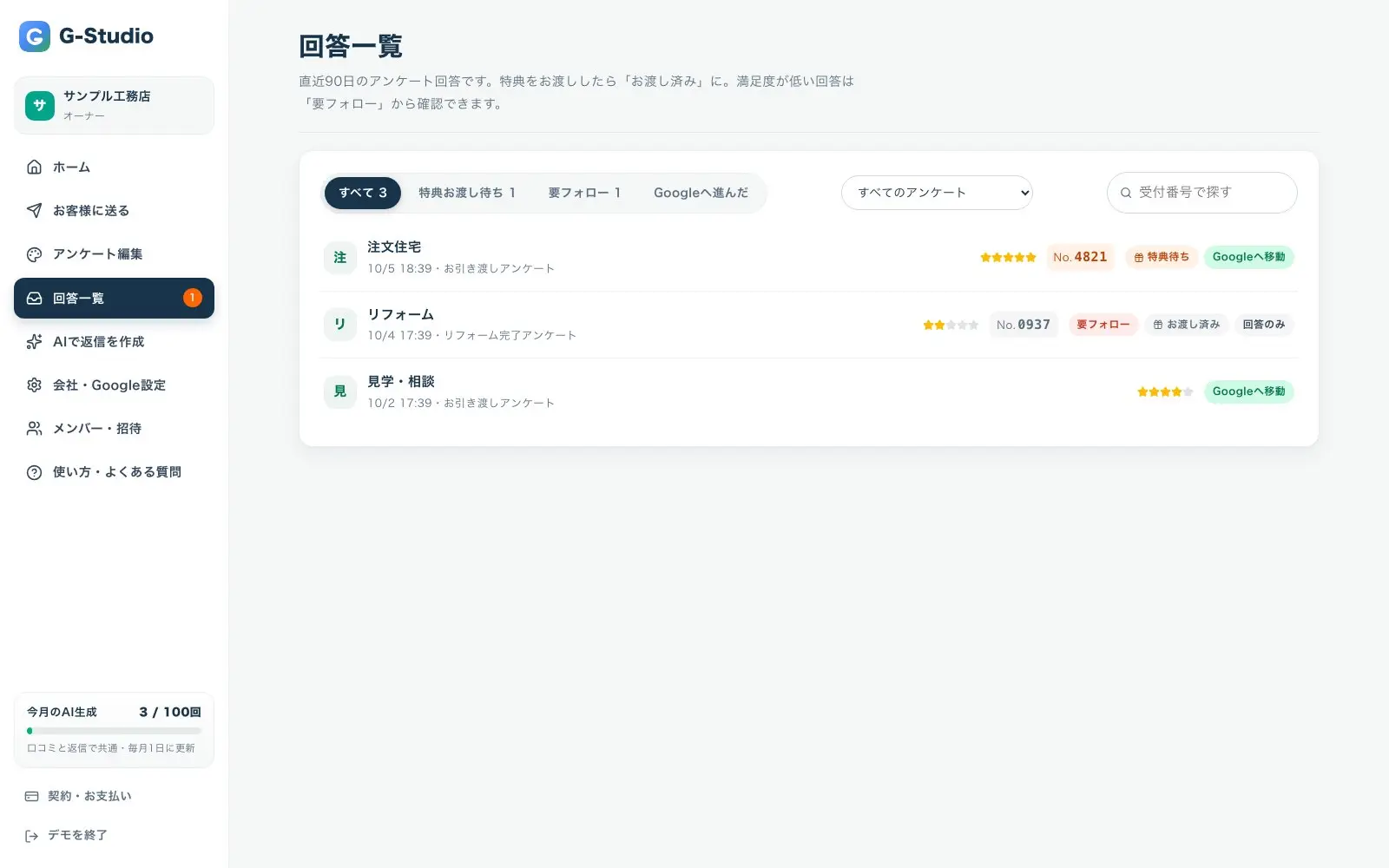Click the palette icon for アンケート編集
The width and height of the screenshot is (1389, 868).
point(34,254)
